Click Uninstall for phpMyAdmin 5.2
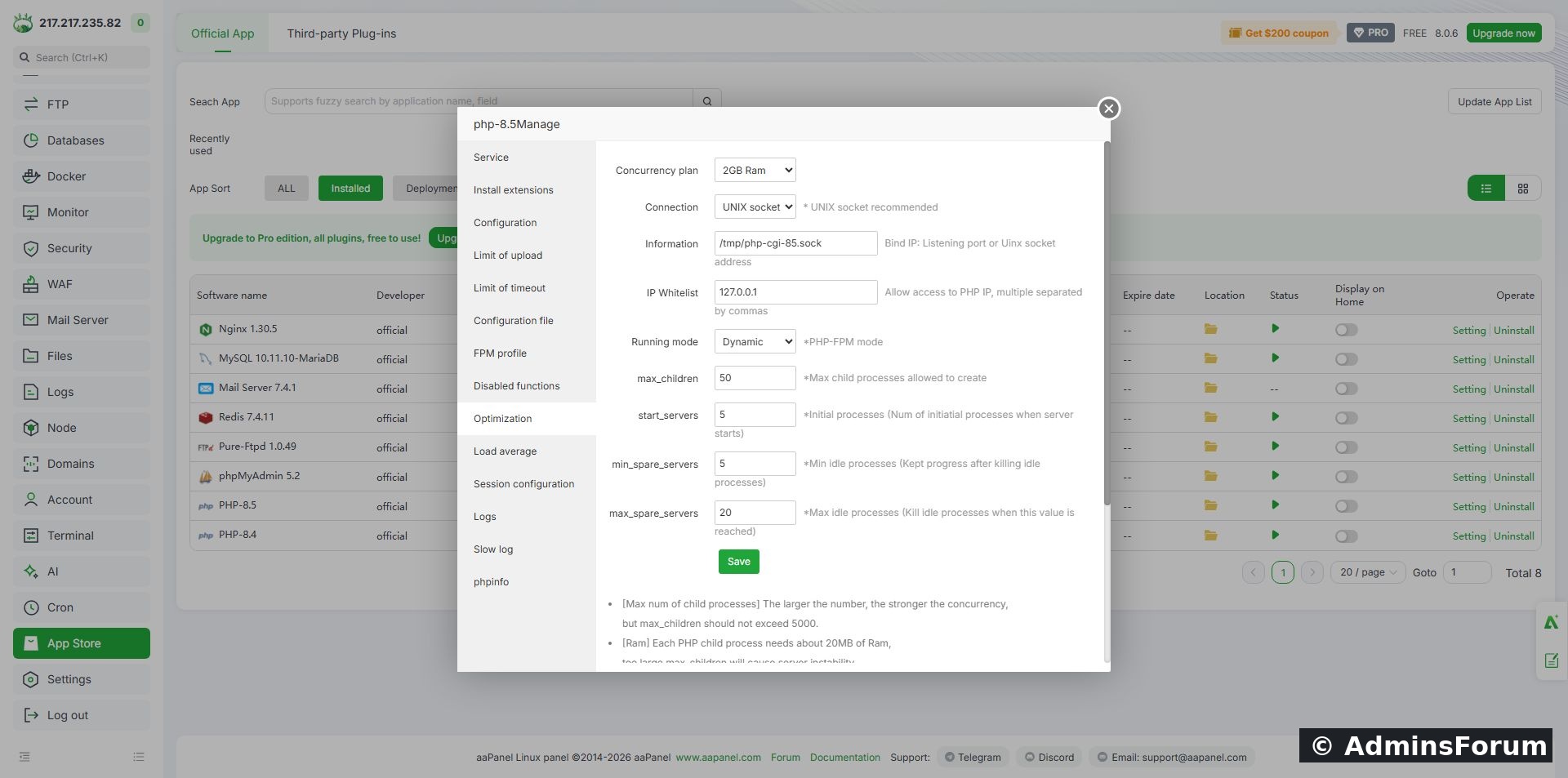The height and width of the screenshot is (778, 1568). 1514,477
